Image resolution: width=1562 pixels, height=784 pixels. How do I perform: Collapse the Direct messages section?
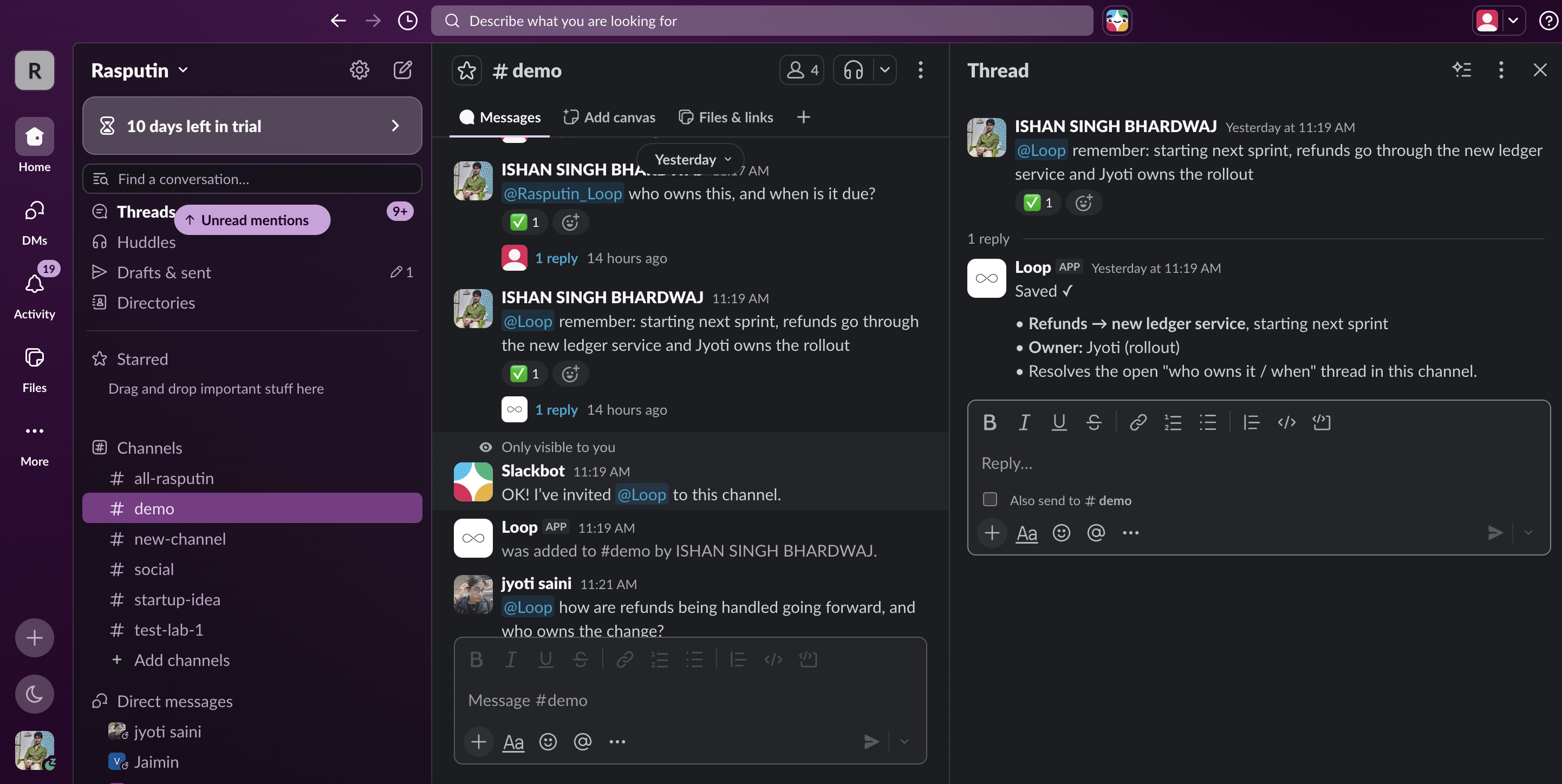(174, 702)
